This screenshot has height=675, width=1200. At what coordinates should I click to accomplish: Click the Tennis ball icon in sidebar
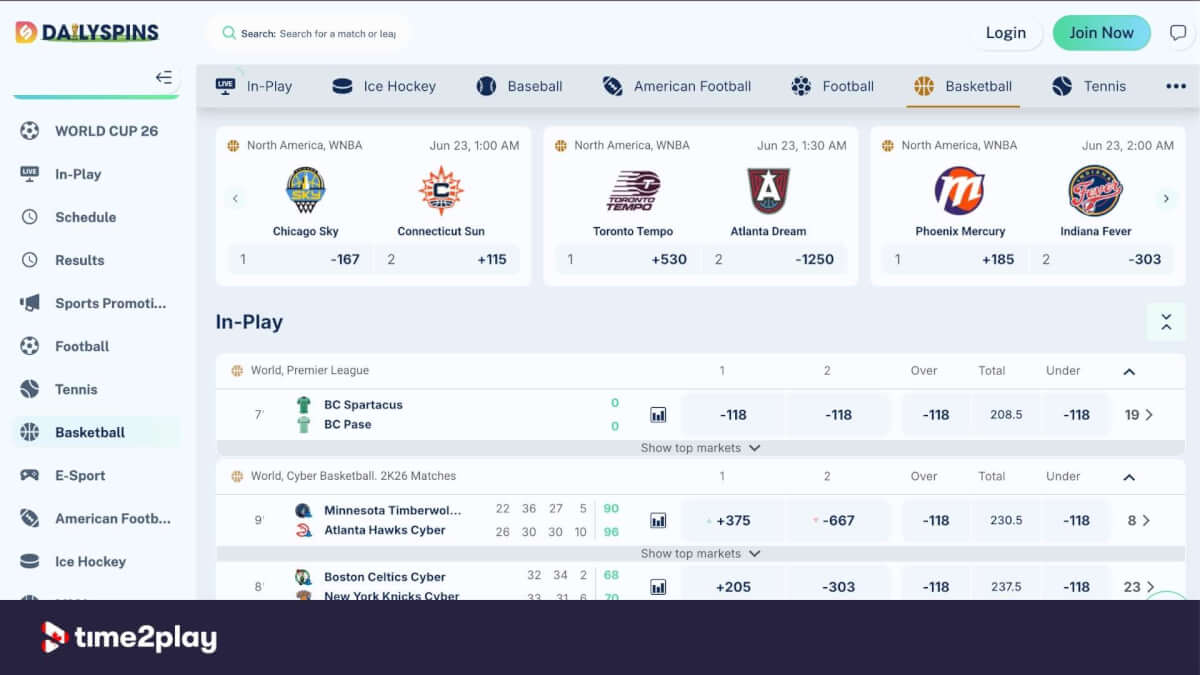30,389
